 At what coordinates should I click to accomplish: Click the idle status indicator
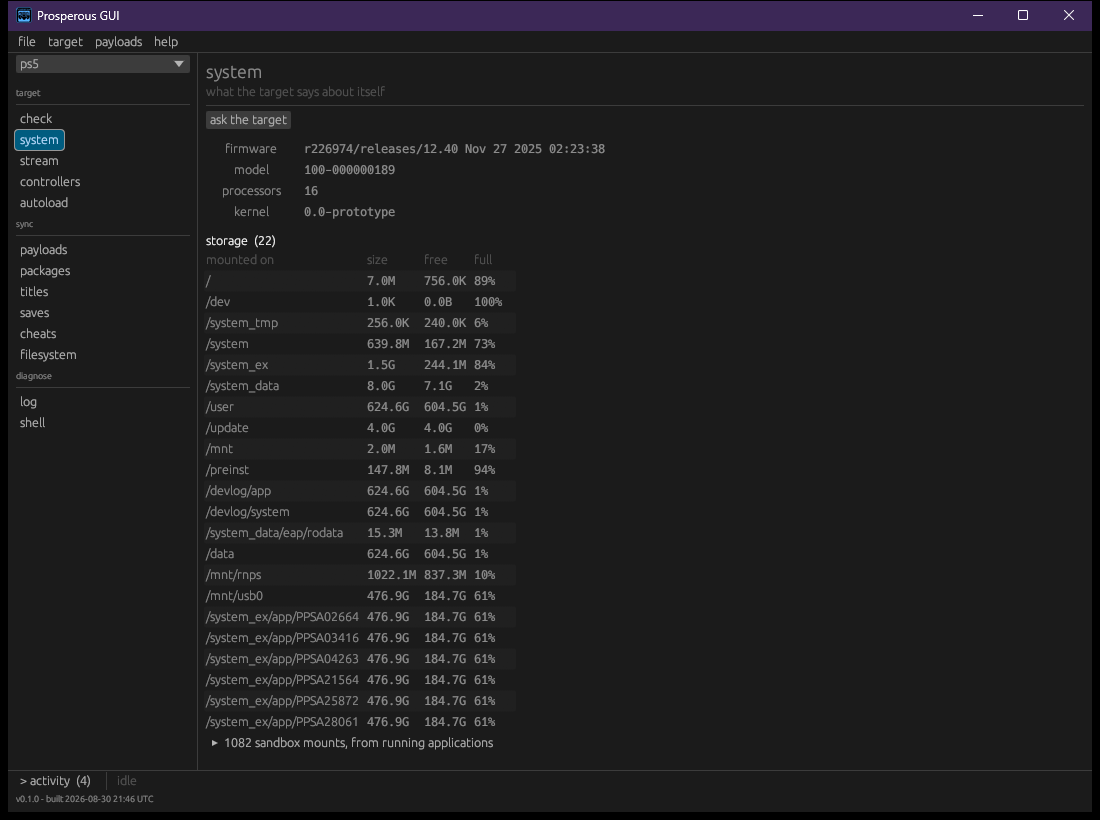pos(126,781)
